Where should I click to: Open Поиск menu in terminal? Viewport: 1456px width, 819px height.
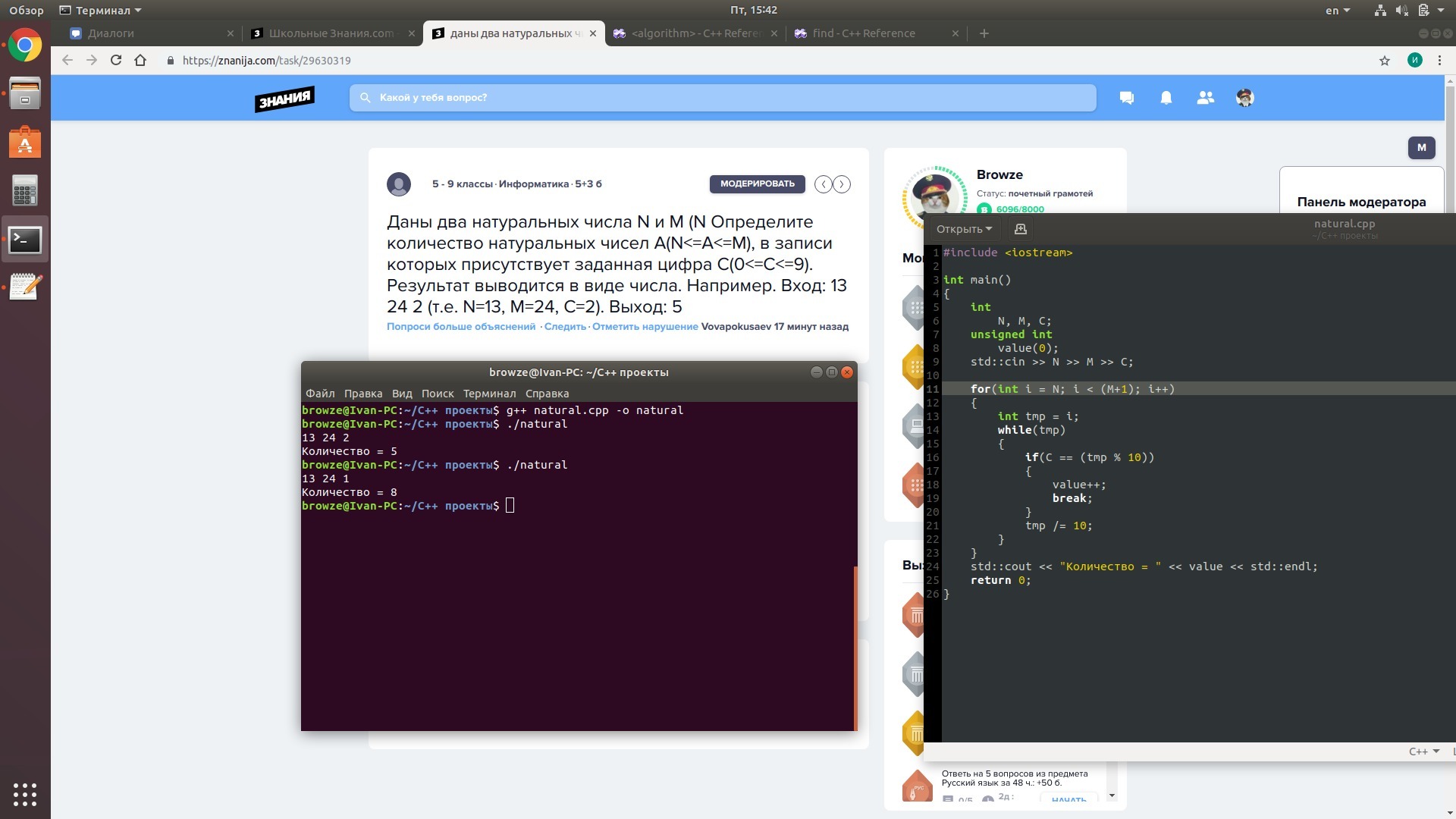(438, 394)
